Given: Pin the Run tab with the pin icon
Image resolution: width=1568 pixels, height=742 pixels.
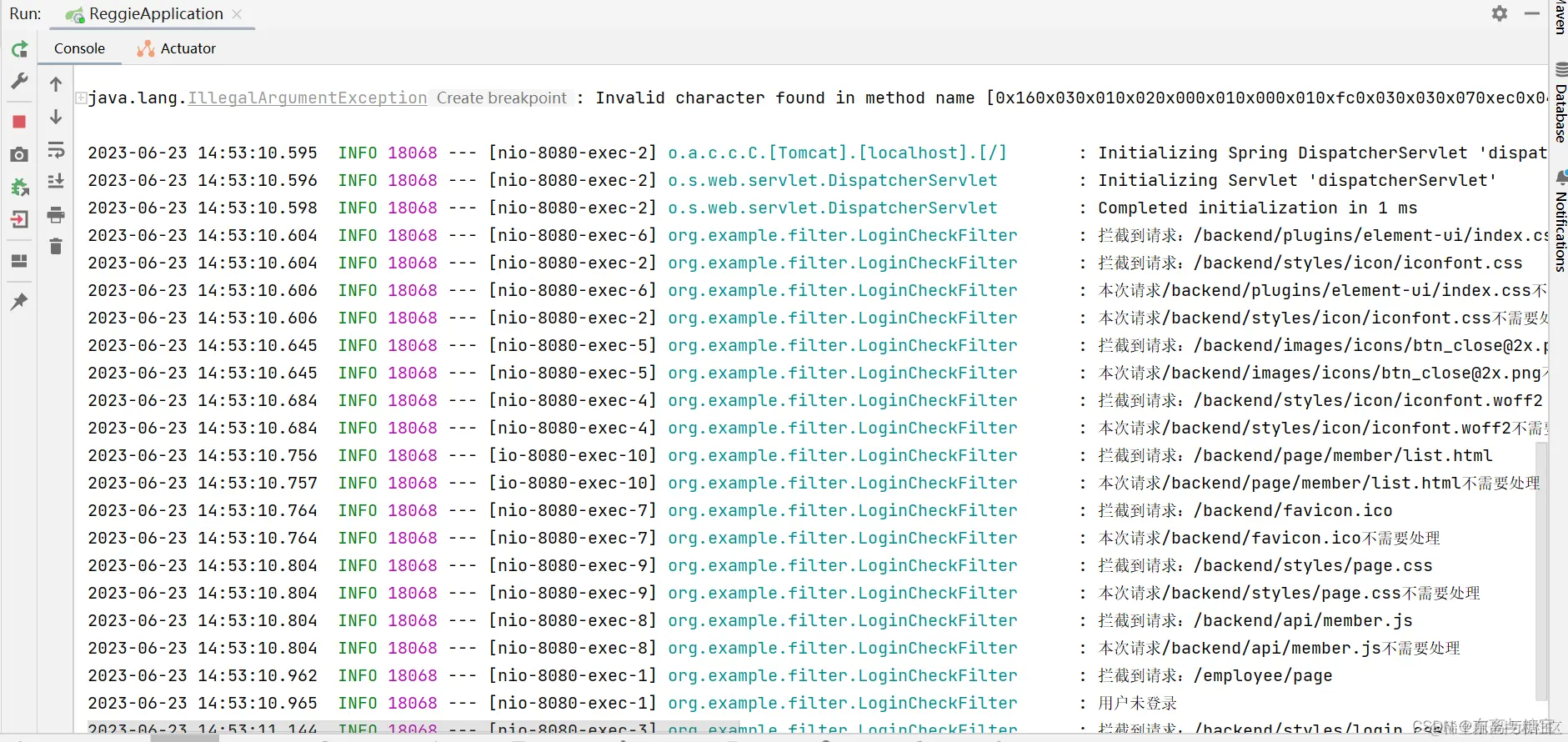Looking at the screenshot, I should click(19, 301).
